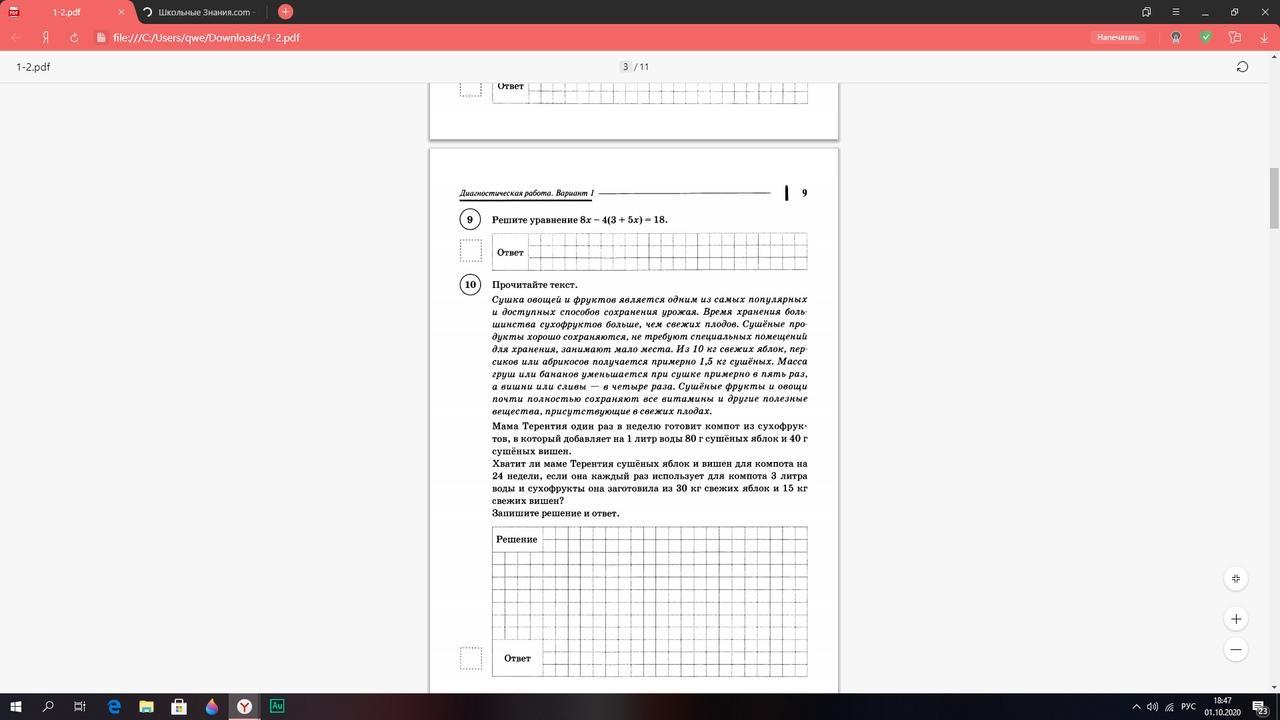Click fit-to-page button in PDF viewer
The height and width of the screenshot is (720, 1280).
(x=1236, y=579)
